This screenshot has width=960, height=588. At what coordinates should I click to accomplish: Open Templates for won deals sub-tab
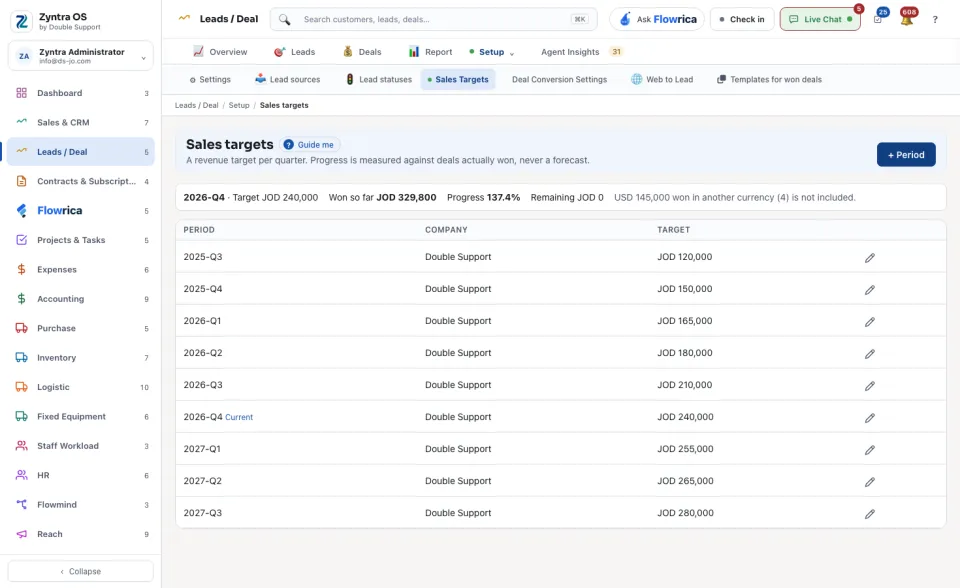click(770, 80)
